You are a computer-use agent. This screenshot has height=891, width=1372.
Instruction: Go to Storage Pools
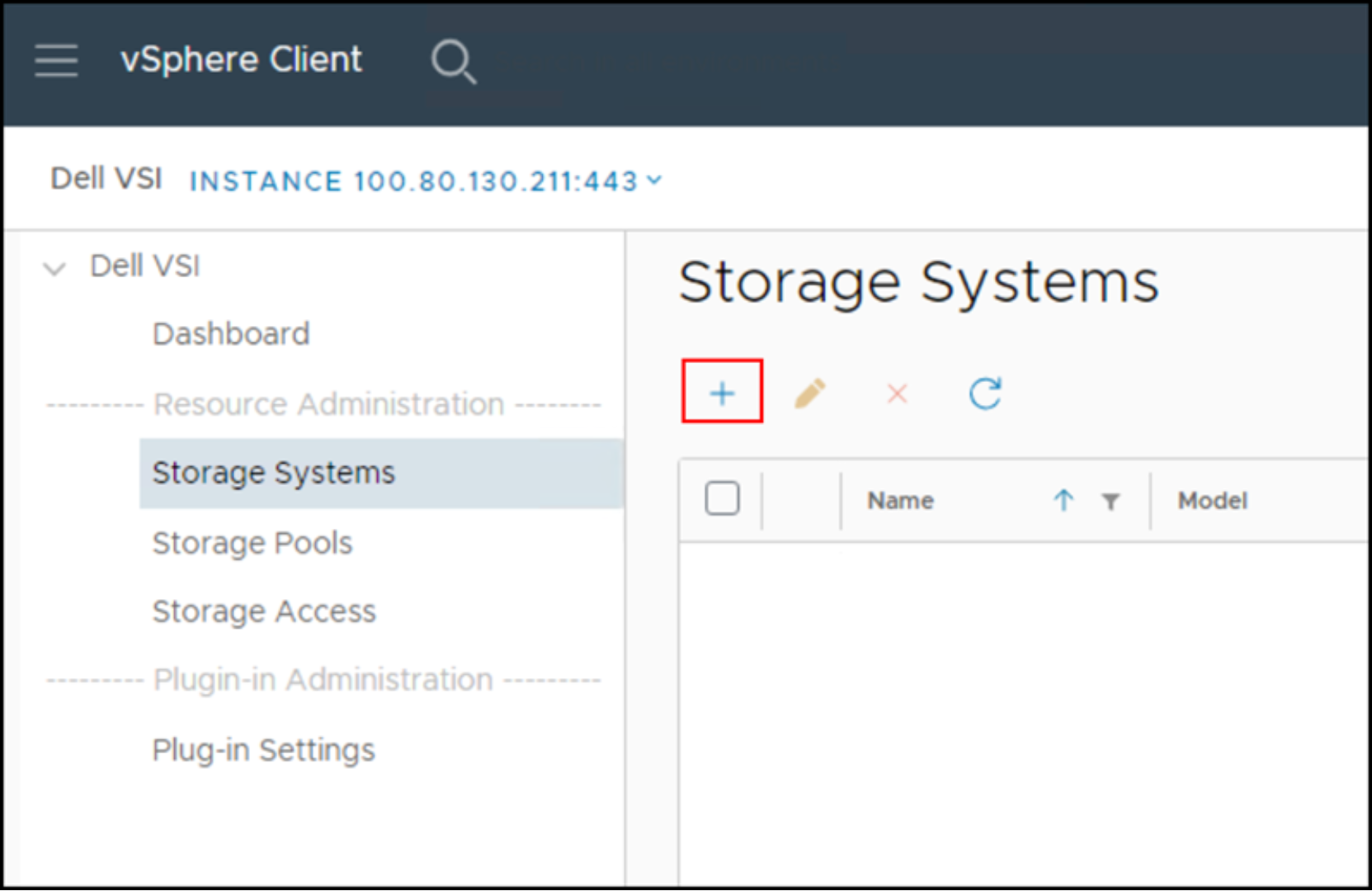click(252, 543)
